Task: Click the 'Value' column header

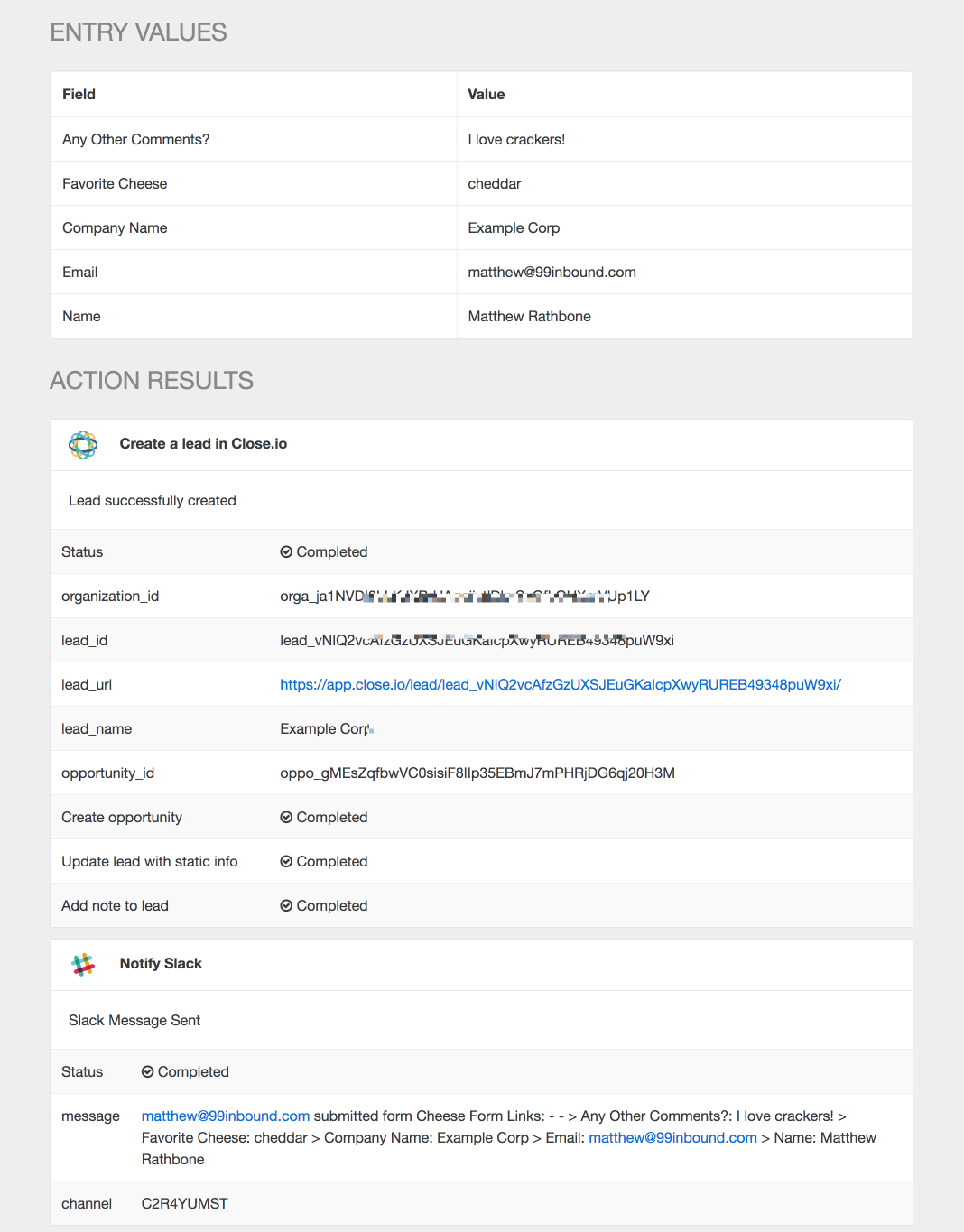Action: coord(486,94)
